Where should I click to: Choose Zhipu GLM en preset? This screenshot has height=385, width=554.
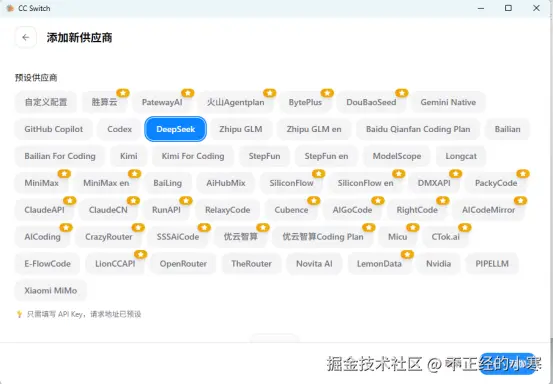point(314,129)
